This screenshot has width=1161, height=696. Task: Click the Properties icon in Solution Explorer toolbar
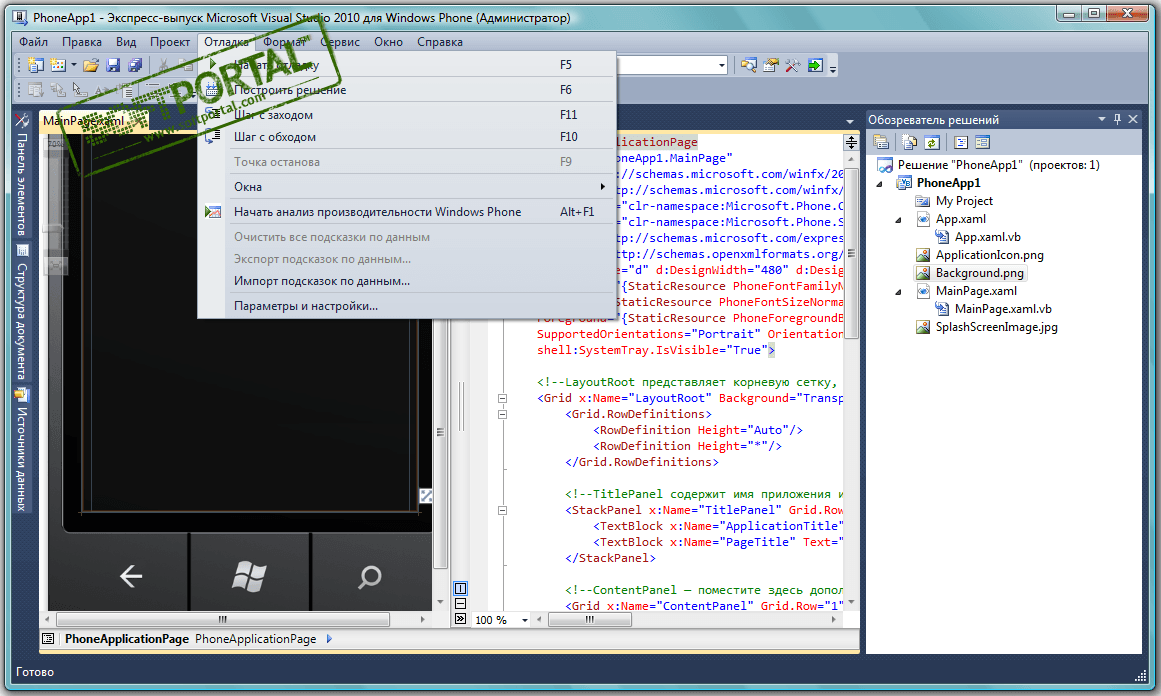881,142
